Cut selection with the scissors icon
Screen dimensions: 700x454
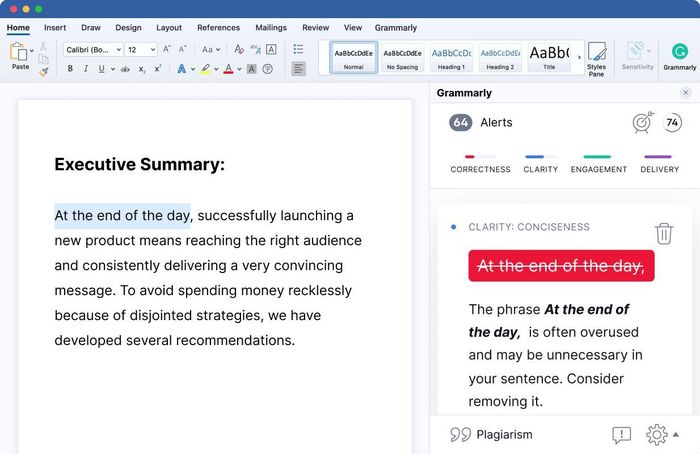43,46
